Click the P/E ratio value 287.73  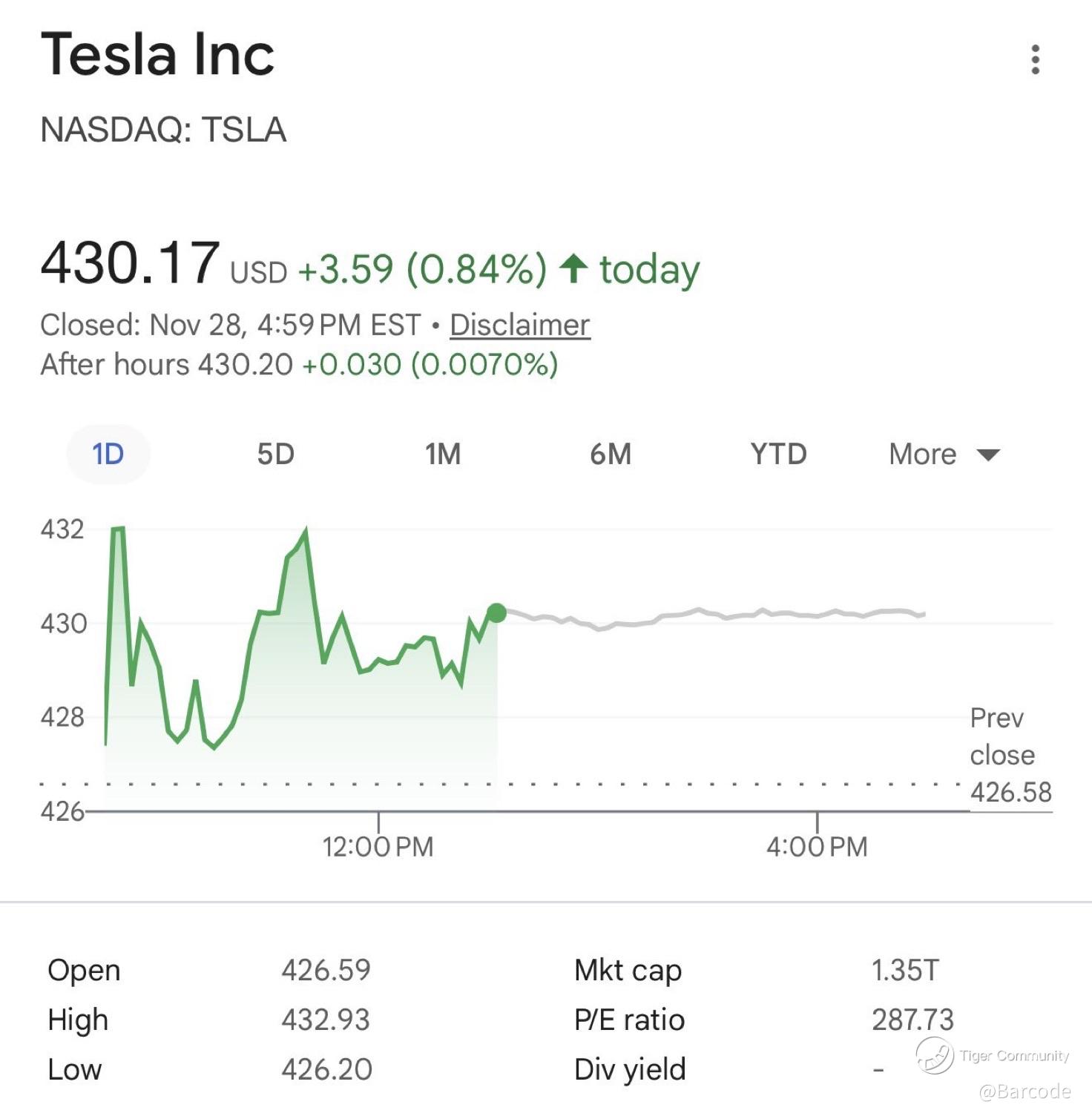(x=912, y=1020)
